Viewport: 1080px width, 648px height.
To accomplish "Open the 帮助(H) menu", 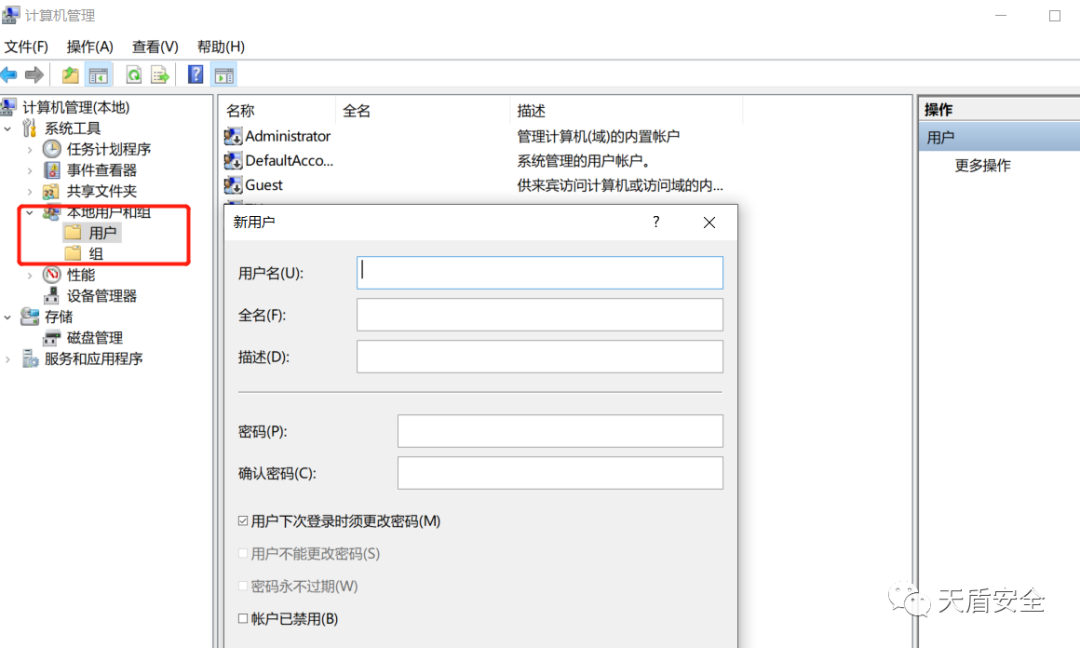I will point(220,47).
